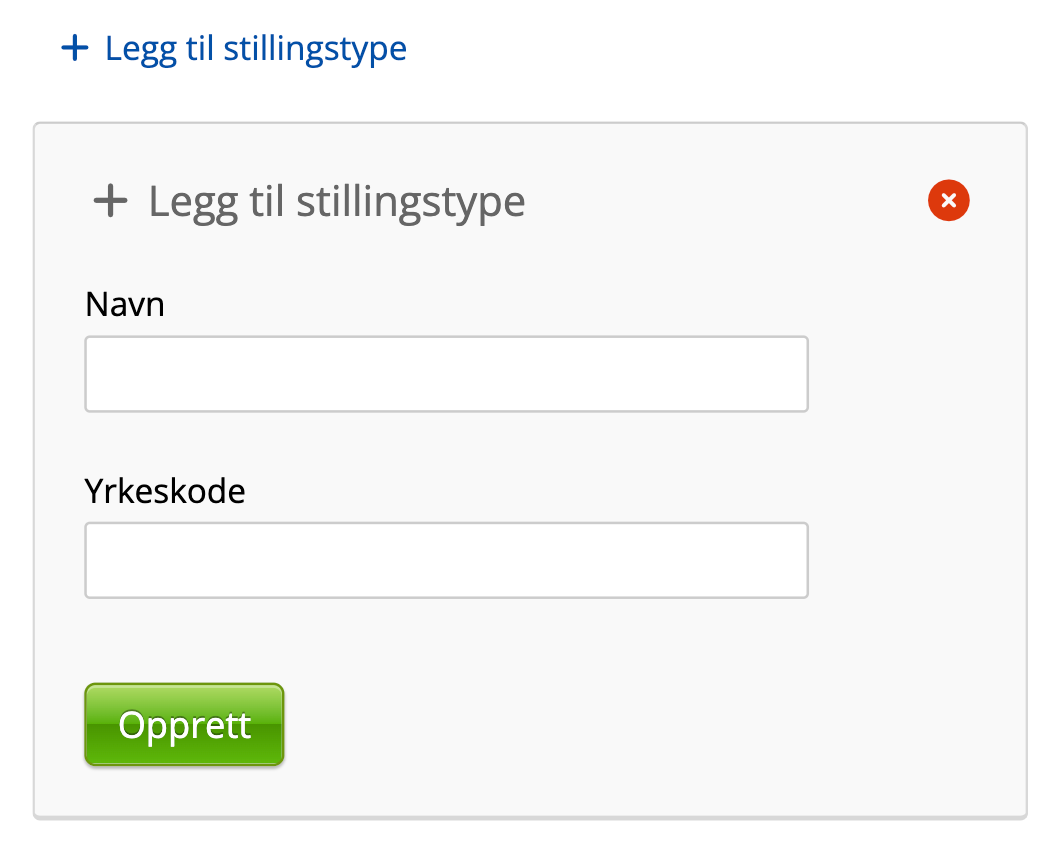1058x848 pixels.
Task: Click the input below the Navn label
Action: 446,374
